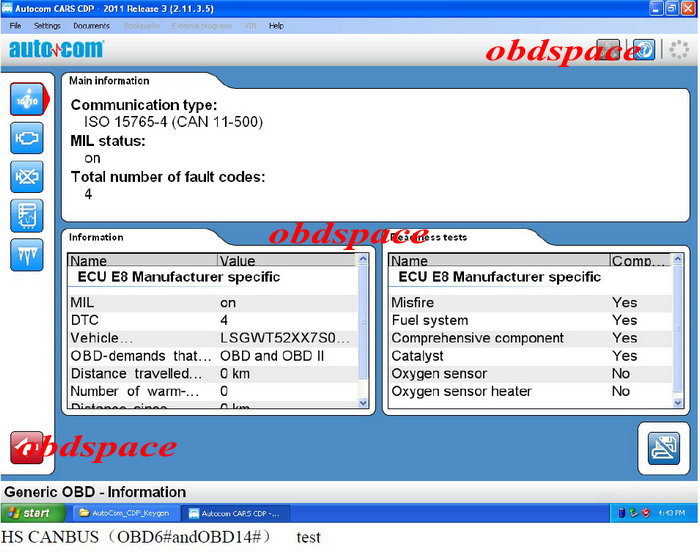The height and width of the screenshot is (553, 700).
Task: Click the Value column header
Action: click(x=287, y=260)
